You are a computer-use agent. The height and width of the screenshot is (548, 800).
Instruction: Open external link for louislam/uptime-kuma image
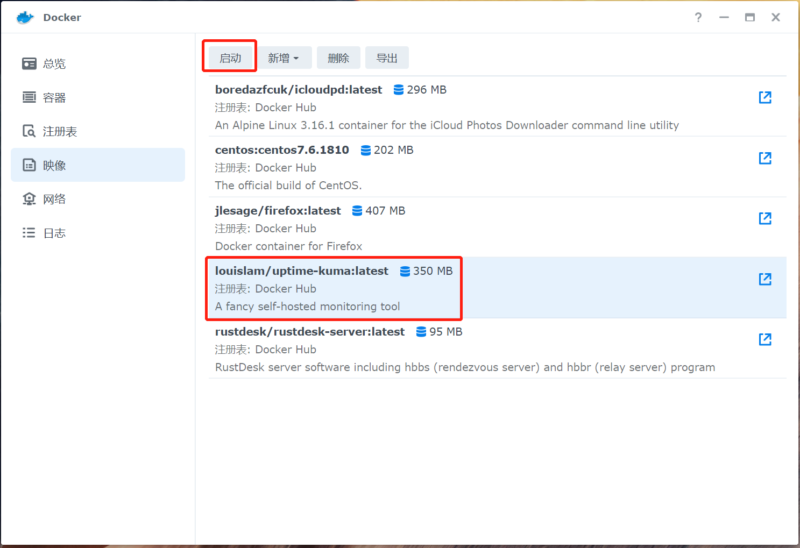click(x=765, y=279)
